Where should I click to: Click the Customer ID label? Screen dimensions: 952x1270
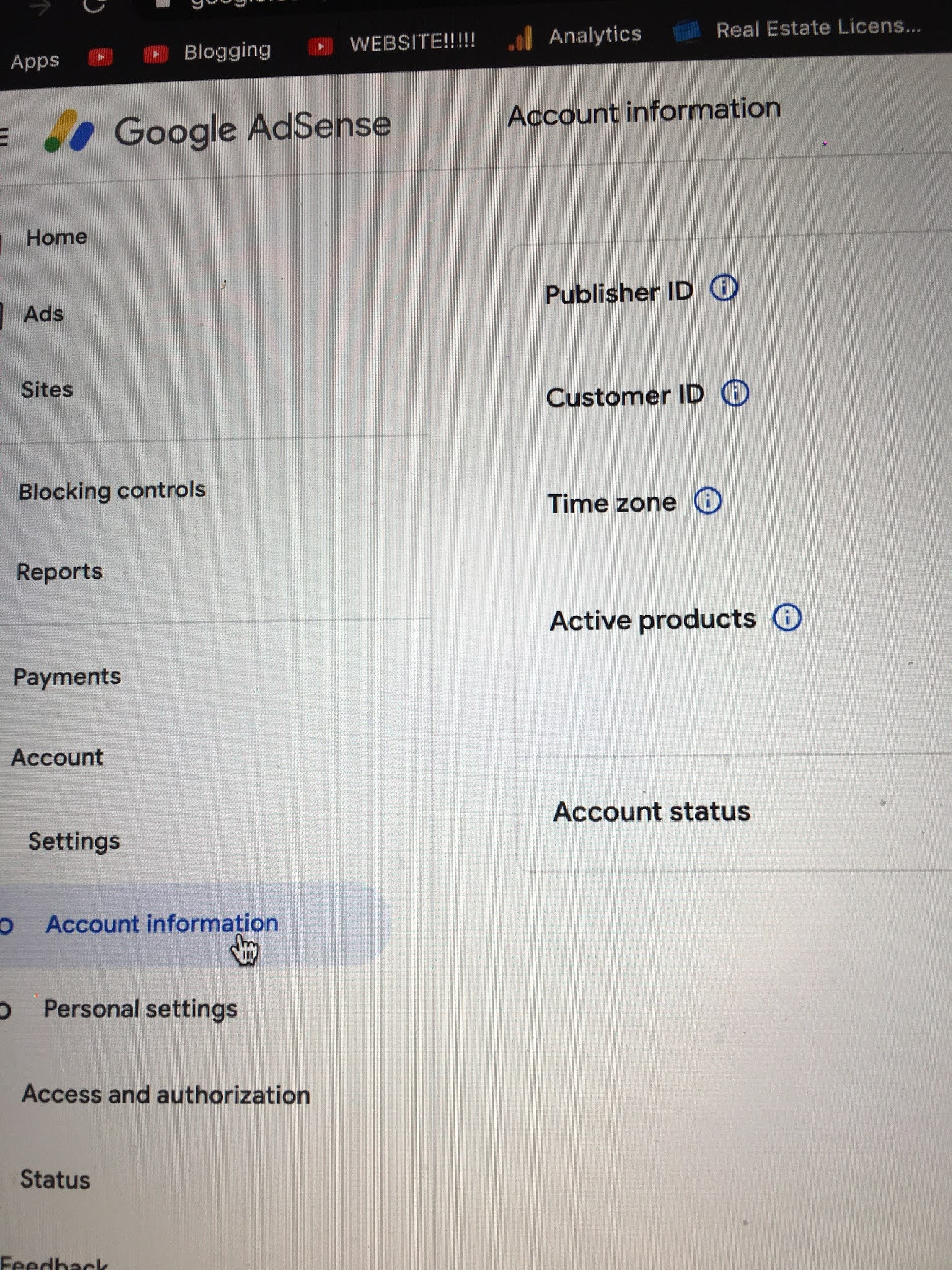coord(625,396)
